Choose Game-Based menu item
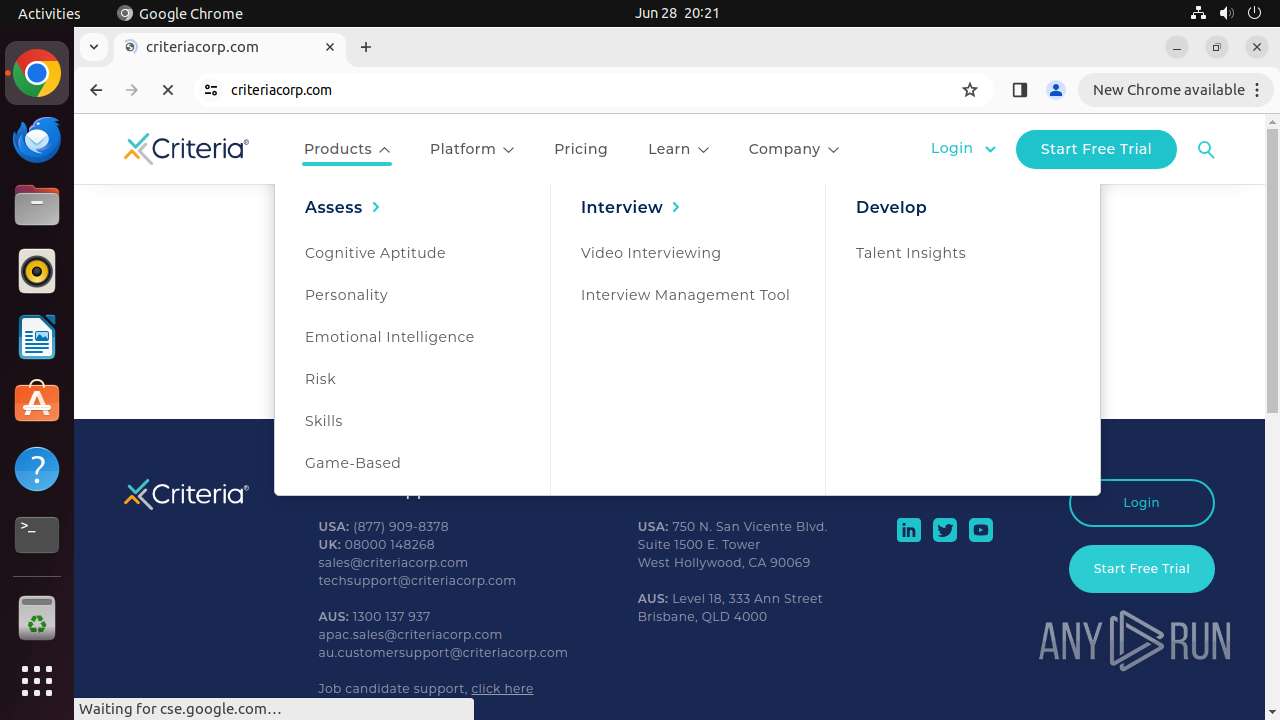This screenshot has height=720, width=1280. click(352, 463)
